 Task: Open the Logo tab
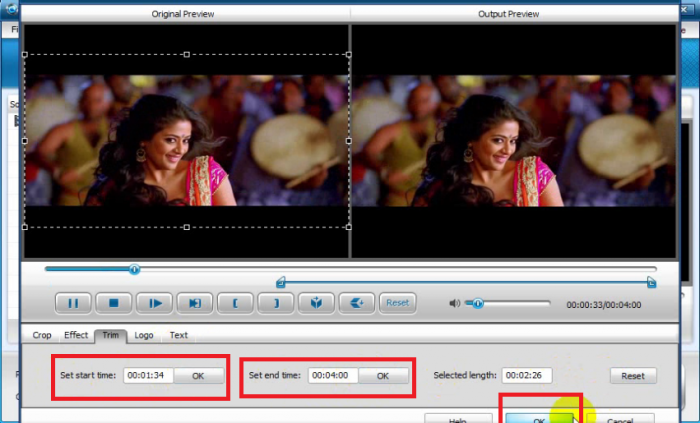tap(144, 335)
